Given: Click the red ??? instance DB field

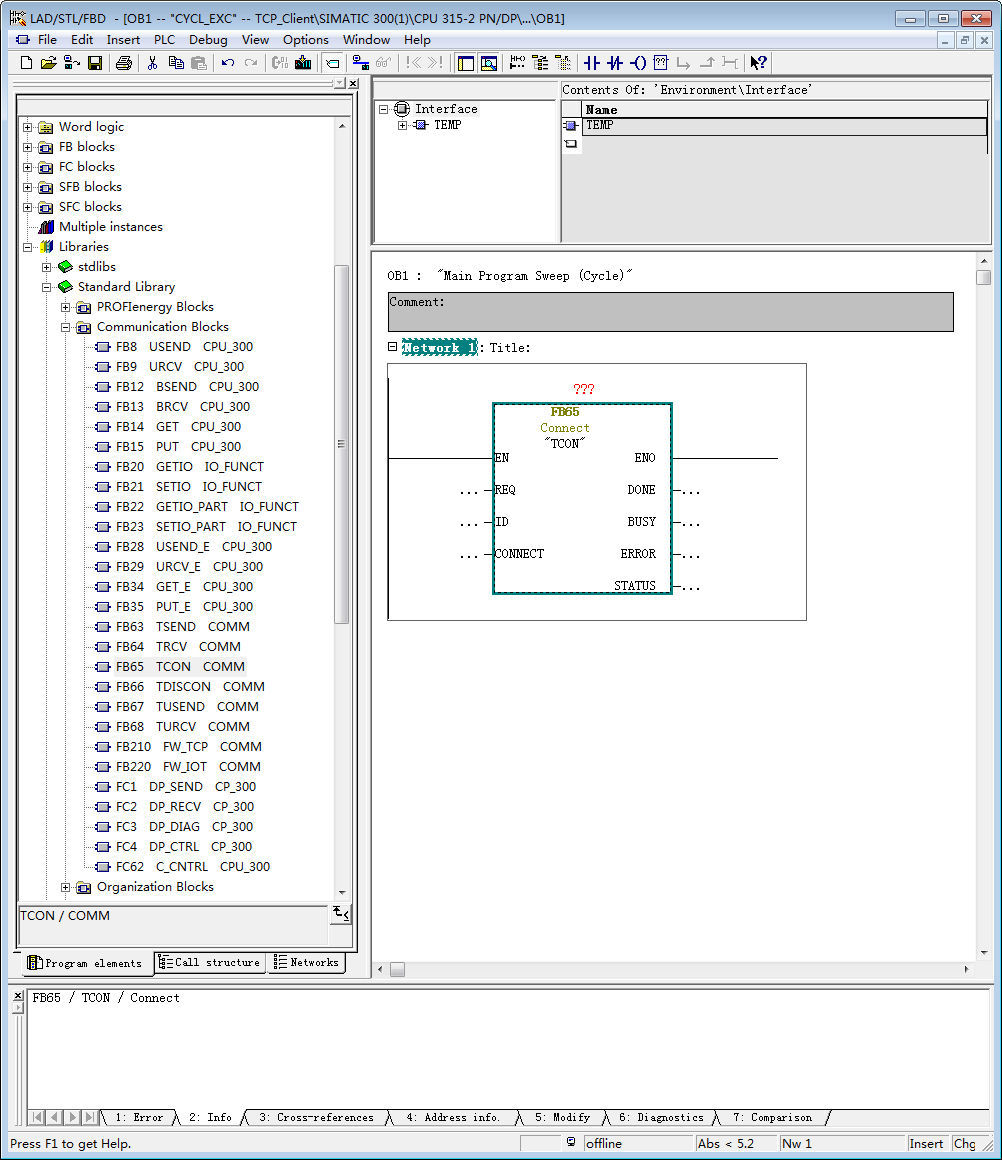Looking at the screenshot, I should (x=583, y=389).
